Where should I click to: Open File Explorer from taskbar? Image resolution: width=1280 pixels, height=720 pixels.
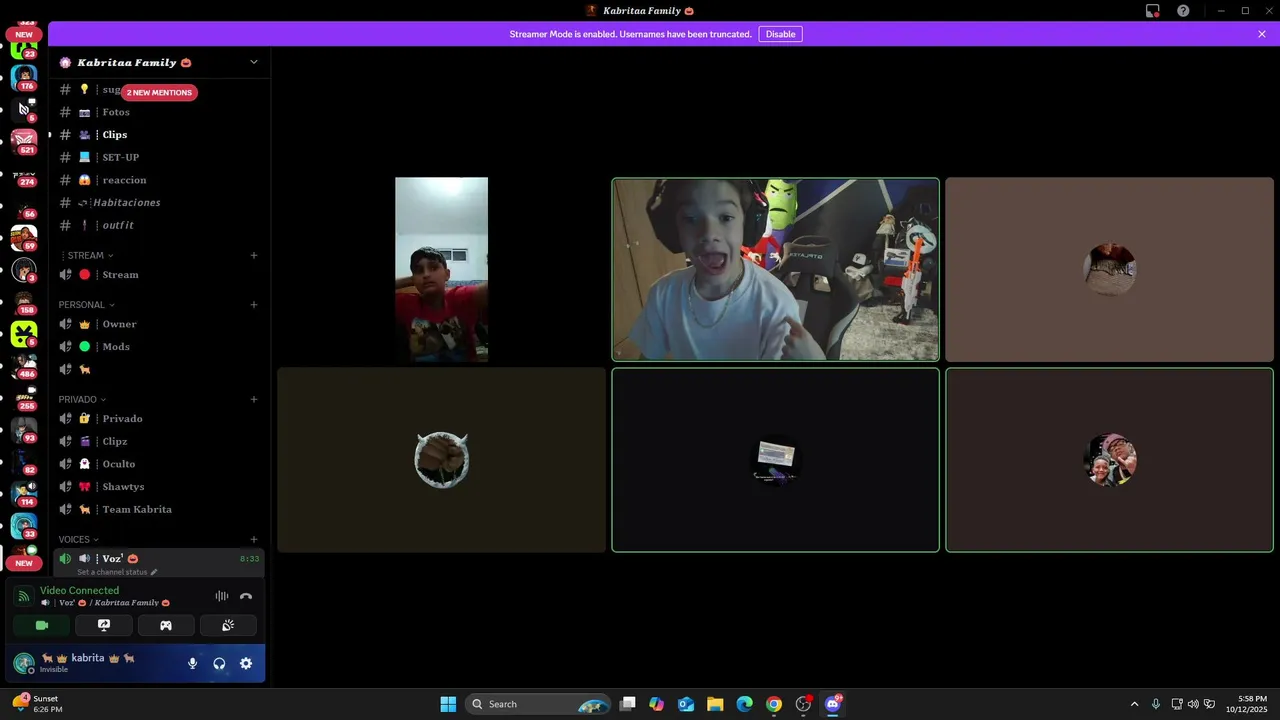click(x=715, y=704)
